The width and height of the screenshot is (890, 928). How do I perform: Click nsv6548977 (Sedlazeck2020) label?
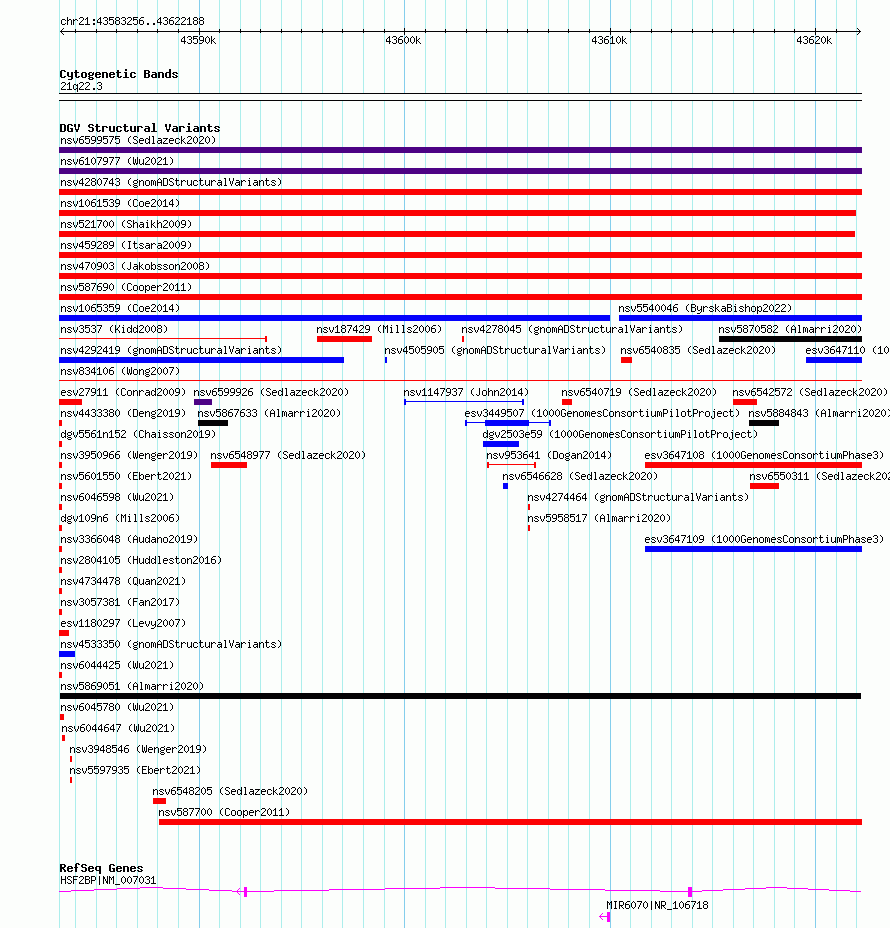coord(288,456)
